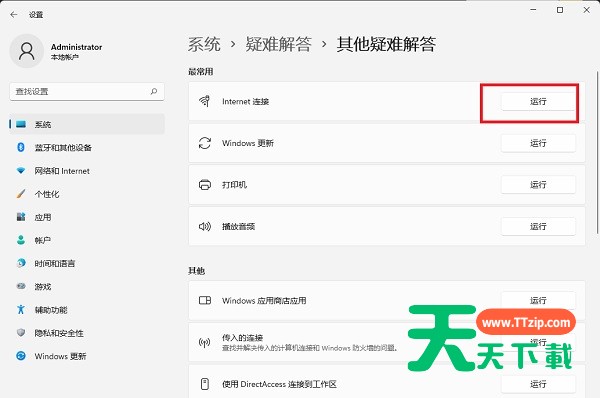The height and width of the screenshot is (398, 600).
Task: Select 隐私和安全性 in sidebar
Action: point(87,333)
